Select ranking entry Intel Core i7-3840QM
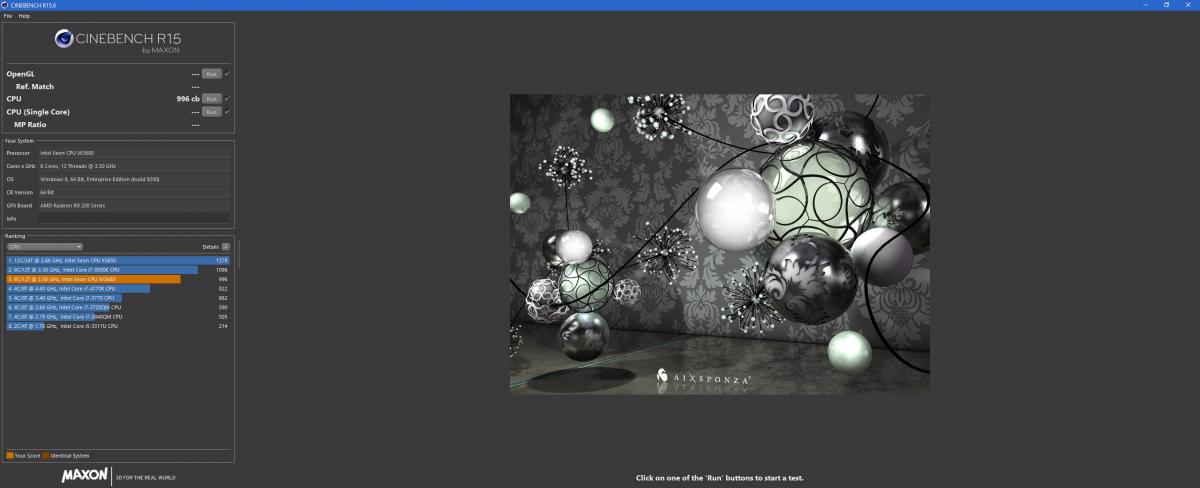1200x488 pixels. [x=118, y=317]
